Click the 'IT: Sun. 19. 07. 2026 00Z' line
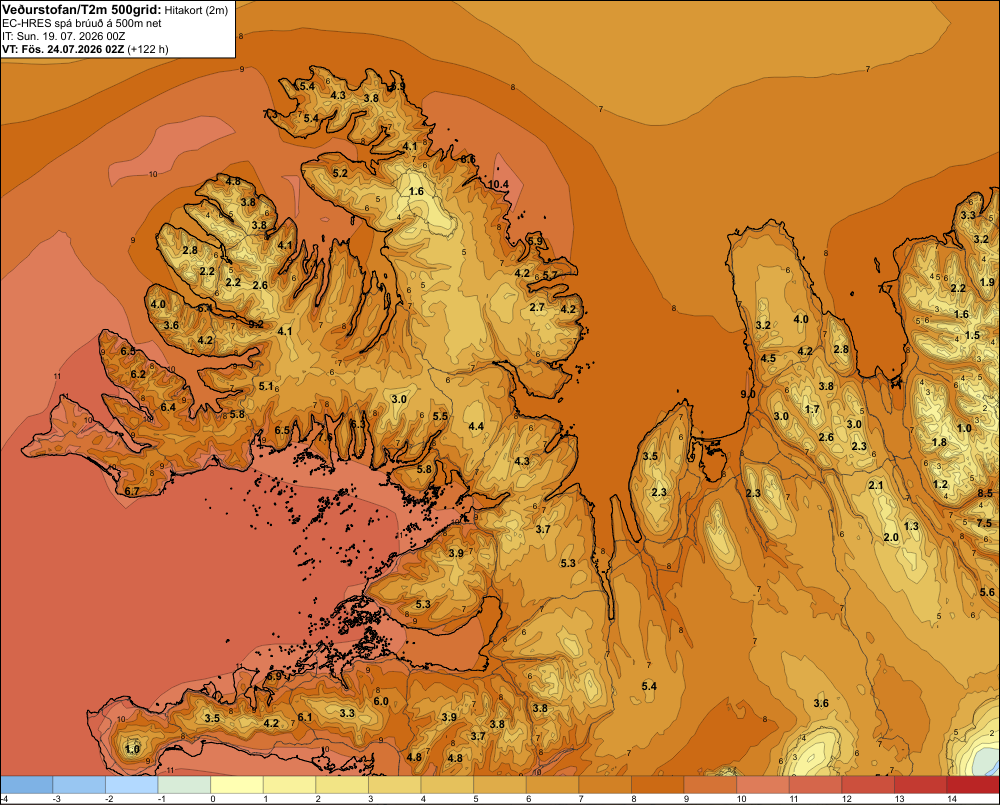Screen dimensions: 1000x805 pos(64,36)
